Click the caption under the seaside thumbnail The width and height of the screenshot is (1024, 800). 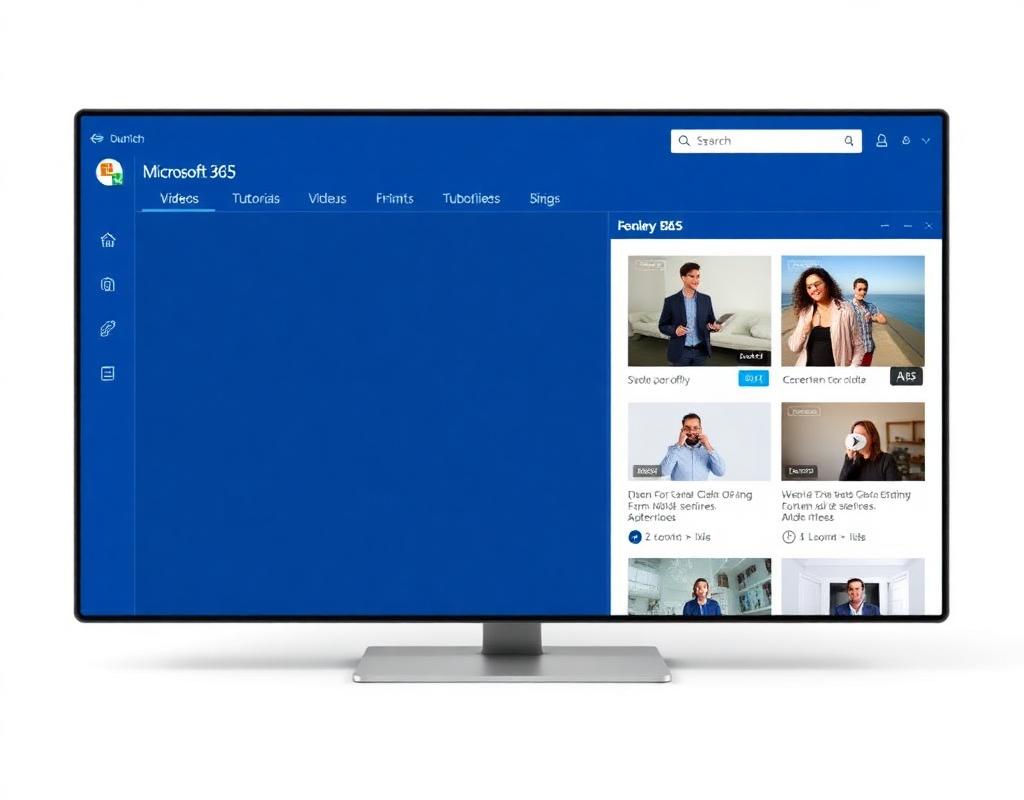coord(824,379)
